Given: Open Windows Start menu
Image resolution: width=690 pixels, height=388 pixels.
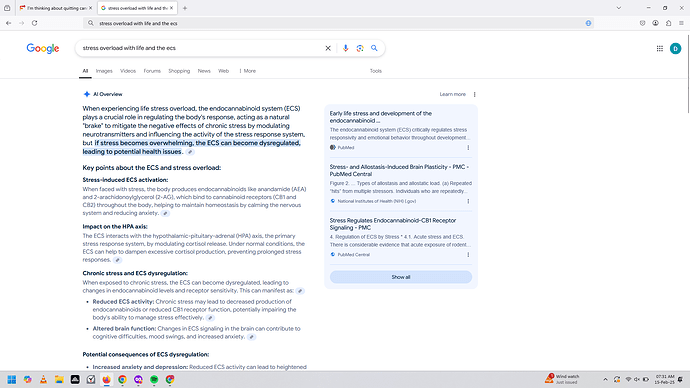Looking at the screenshot, I should [x=12, y=379].
